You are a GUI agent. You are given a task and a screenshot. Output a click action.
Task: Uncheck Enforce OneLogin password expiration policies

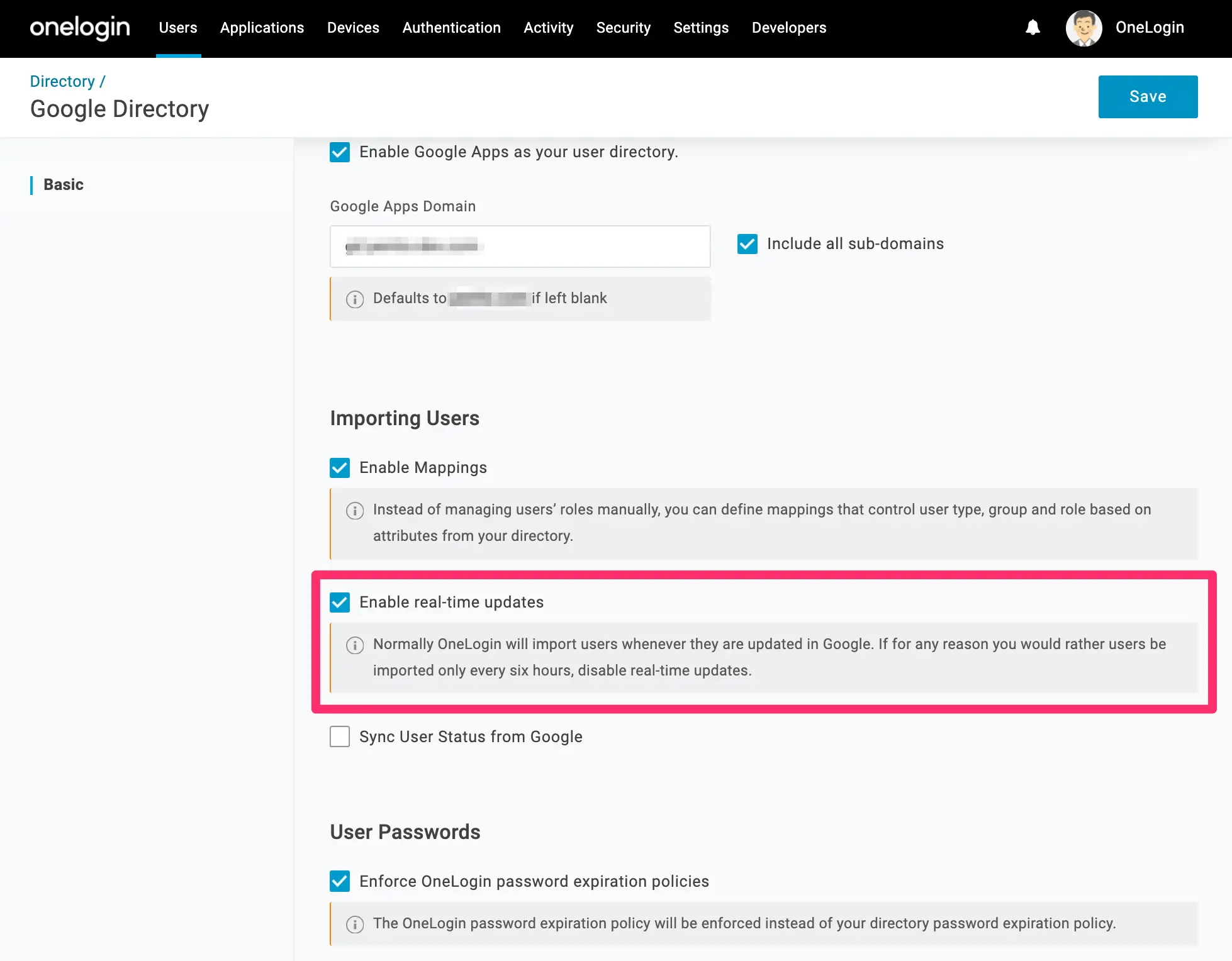340,881
